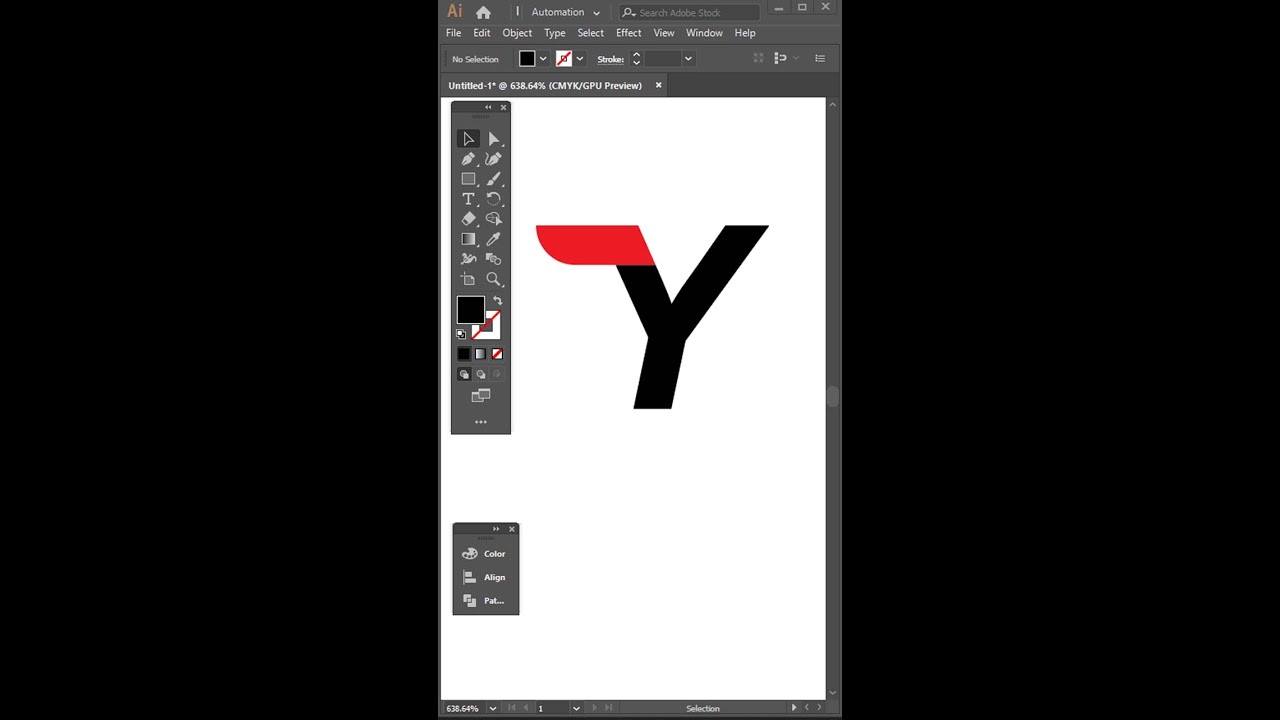Set paint mode to Color
Screen dimensions: 1280x720
coord(464,354)
